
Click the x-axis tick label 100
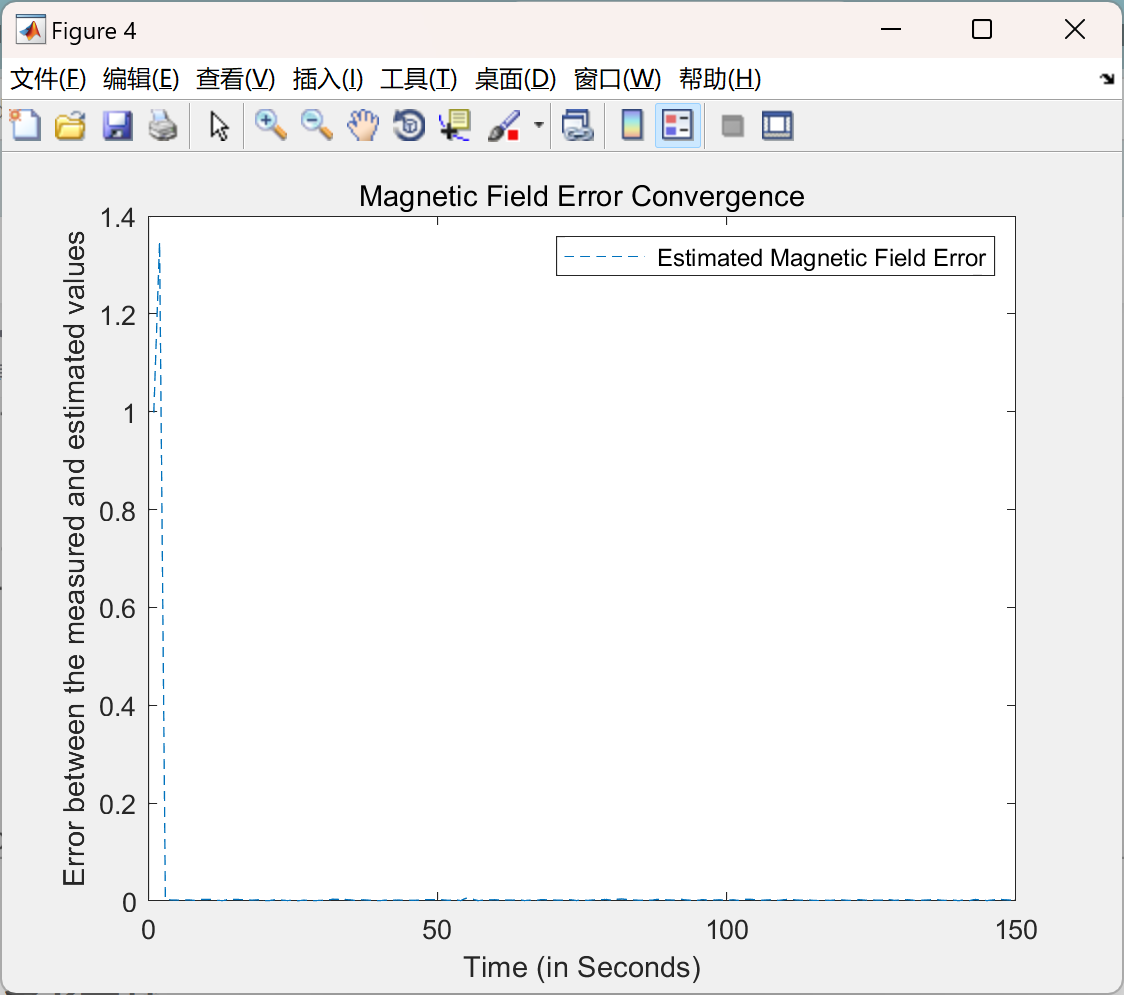726,930
